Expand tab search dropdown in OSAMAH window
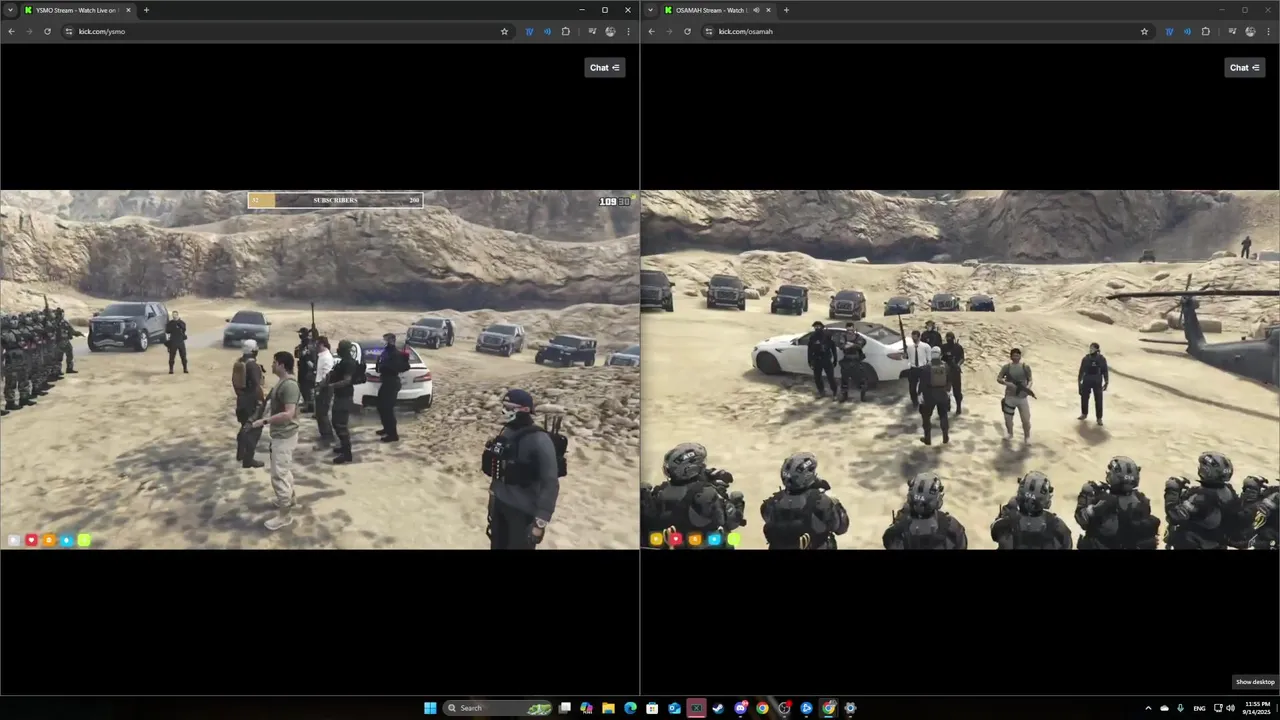This screenshot has height=720, width=1280. pos(650,10)
